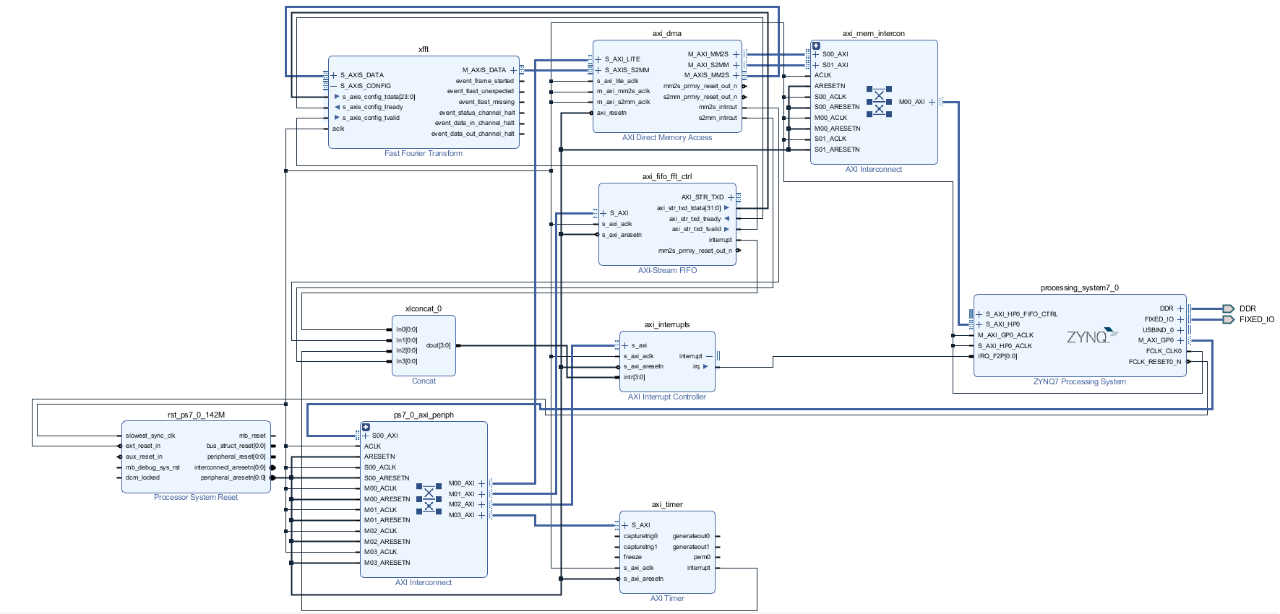Expand M_AXIS_MM2S interface on axi_dma
Viewport: 1280px width, 614px height.
click(736, 75)
